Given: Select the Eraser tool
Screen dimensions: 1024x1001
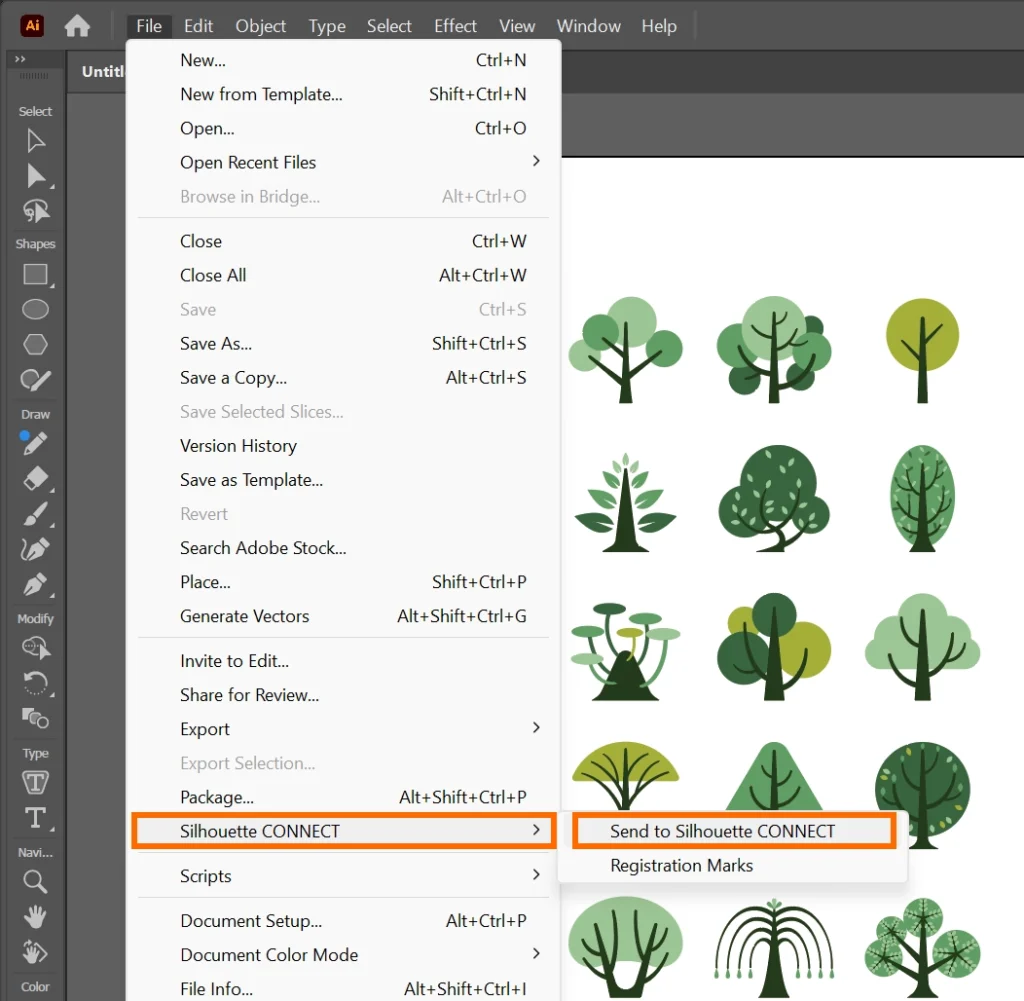Looking at the screenshot, I should tap(36, 479).
